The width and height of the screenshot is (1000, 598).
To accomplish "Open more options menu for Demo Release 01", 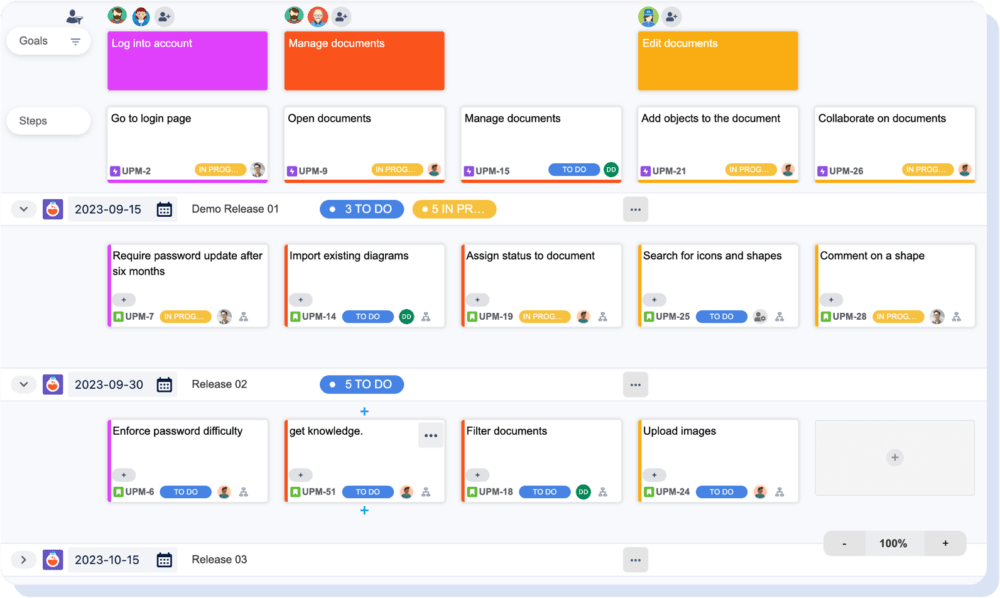I will [x=635, y=210].
